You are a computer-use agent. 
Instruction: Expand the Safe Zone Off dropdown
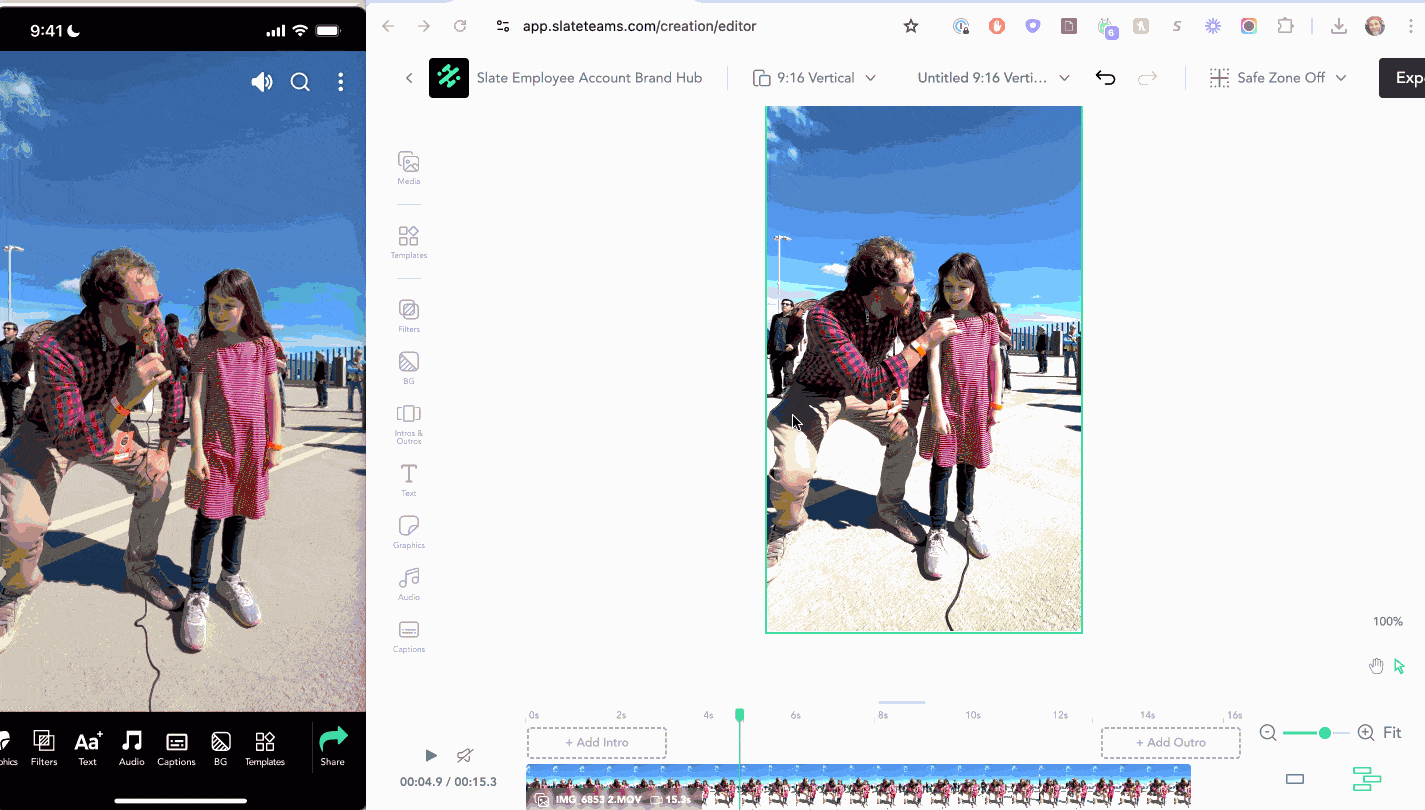pos(1277,78)
